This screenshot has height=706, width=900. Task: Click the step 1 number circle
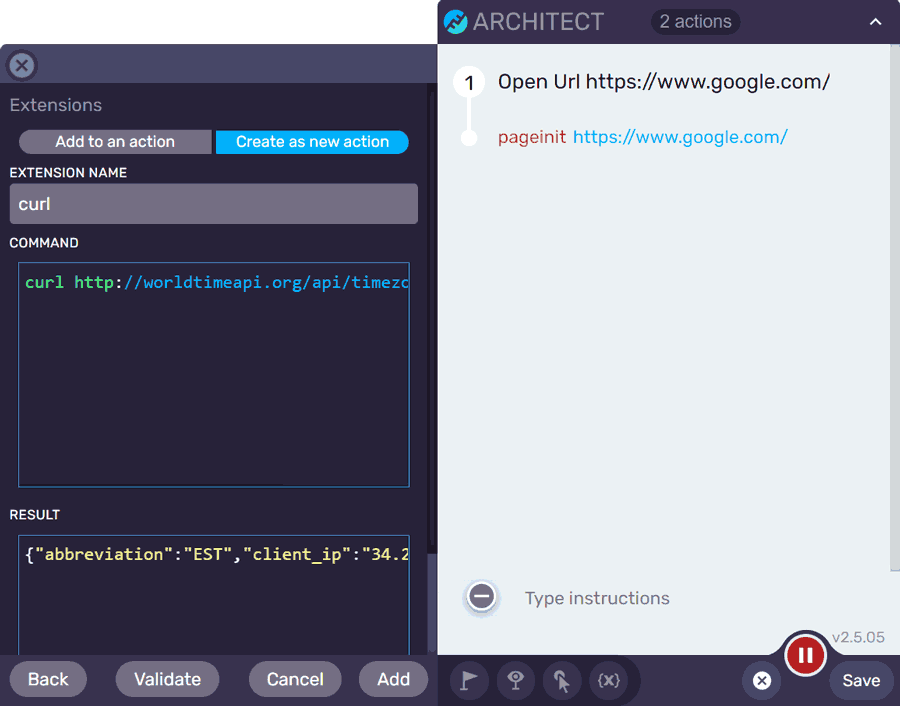[x=469, y=83]
